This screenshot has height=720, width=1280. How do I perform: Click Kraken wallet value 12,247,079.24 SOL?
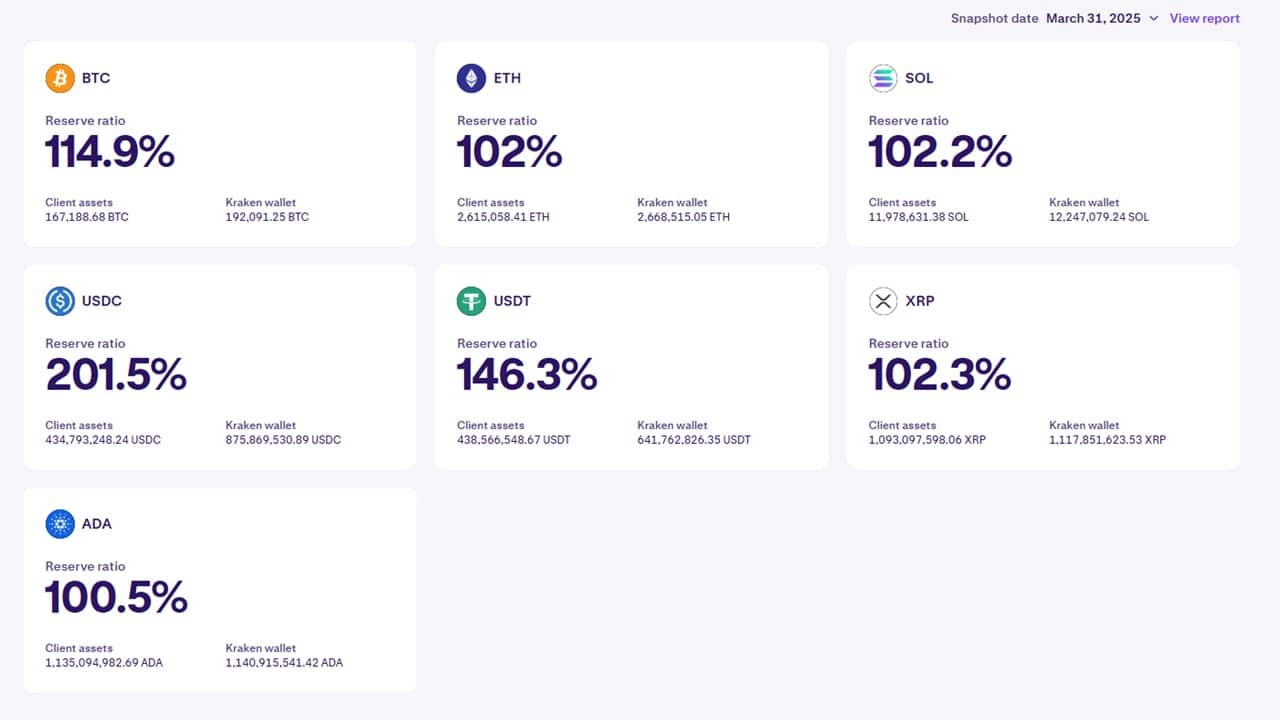click(1099, 217)
